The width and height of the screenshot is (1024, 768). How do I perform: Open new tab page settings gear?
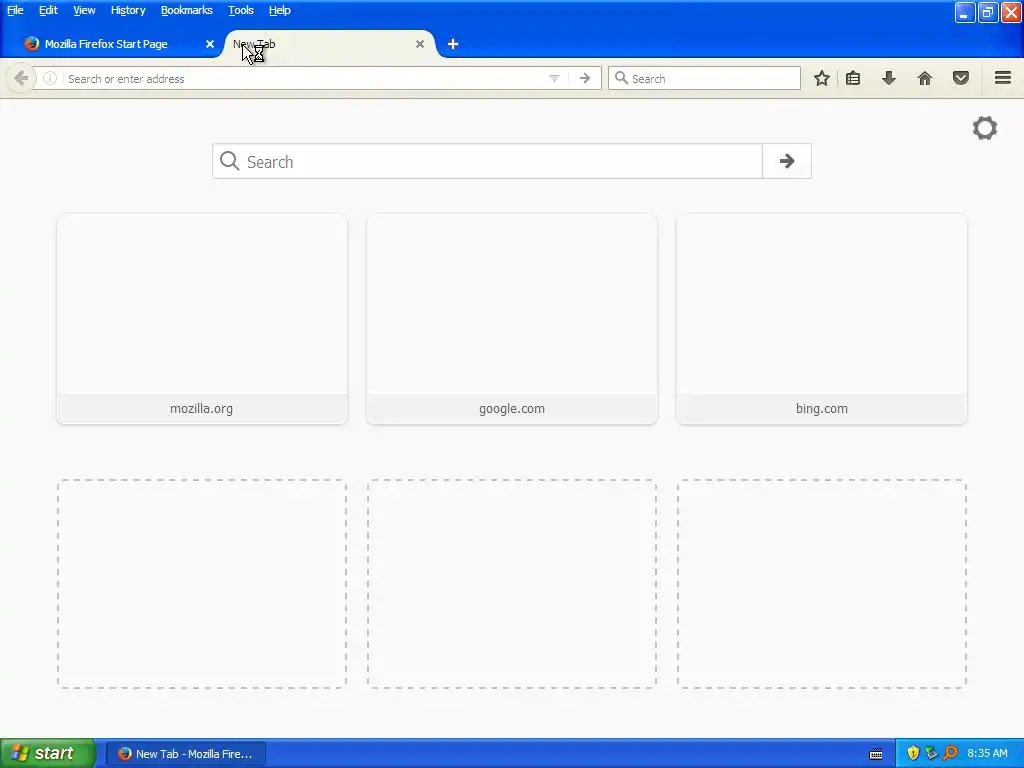tap(985, 128)
